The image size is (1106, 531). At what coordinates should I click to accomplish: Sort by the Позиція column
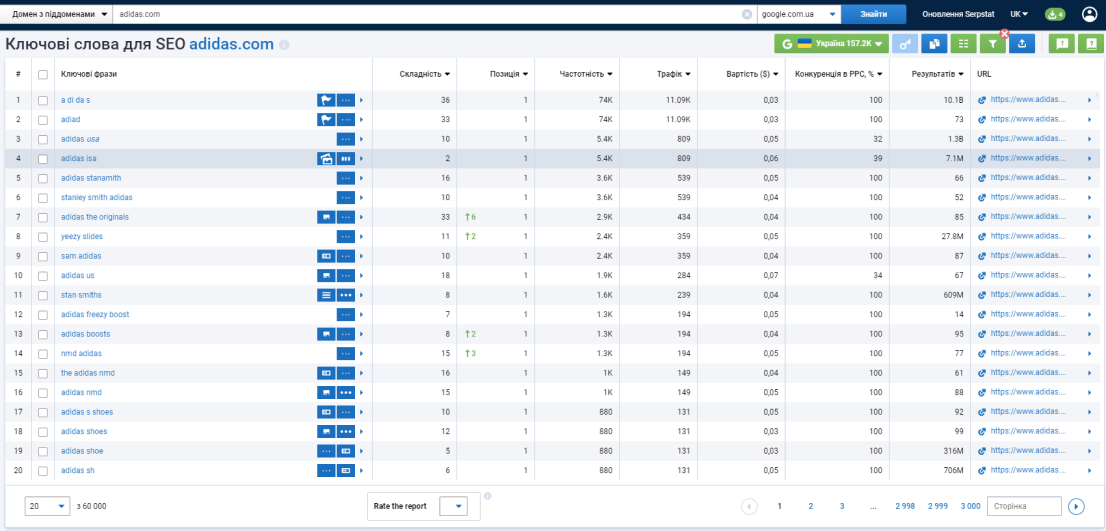[x=509, y=74]
